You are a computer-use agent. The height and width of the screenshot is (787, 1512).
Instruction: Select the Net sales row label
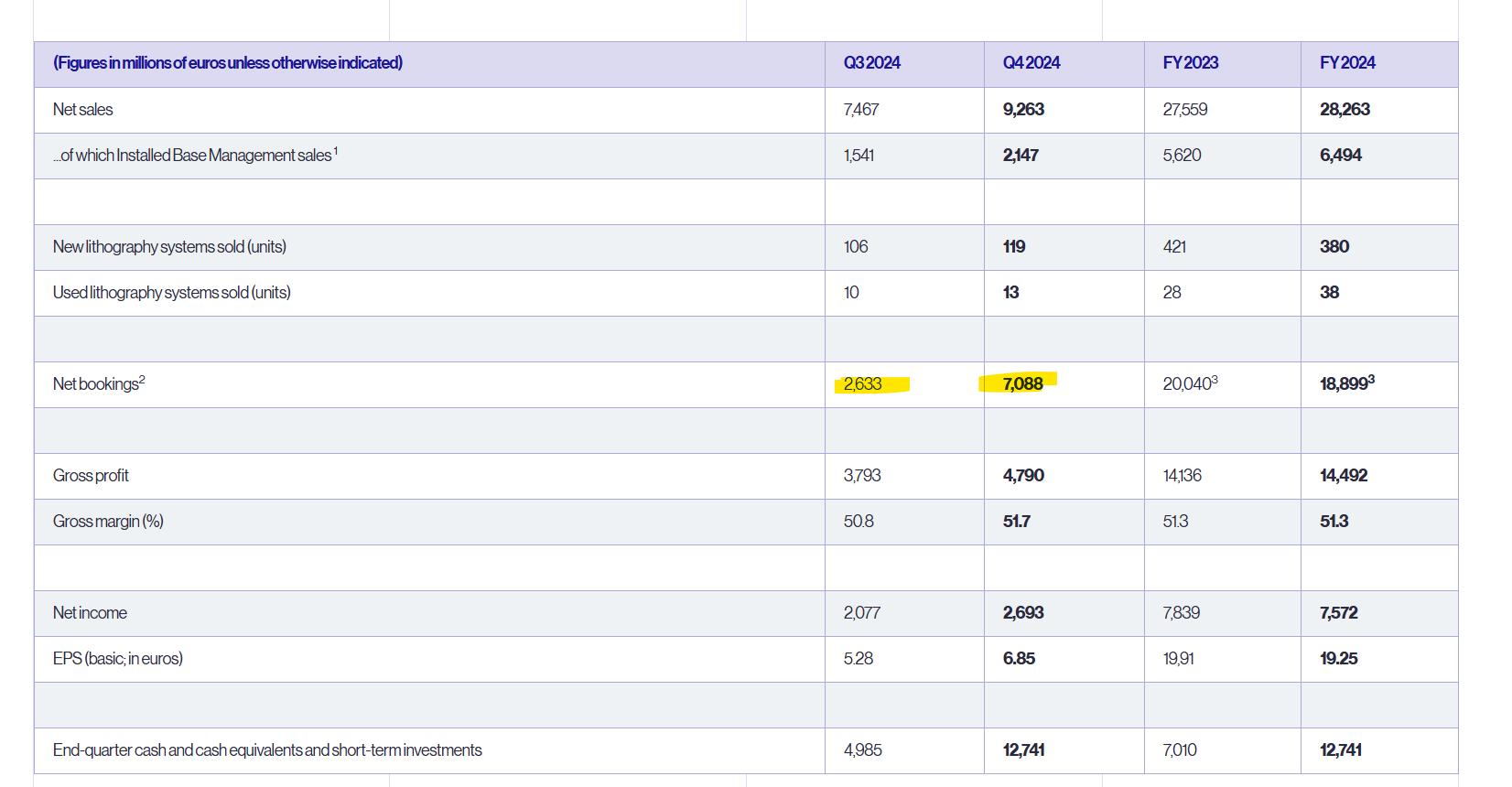tap(83, 110)
